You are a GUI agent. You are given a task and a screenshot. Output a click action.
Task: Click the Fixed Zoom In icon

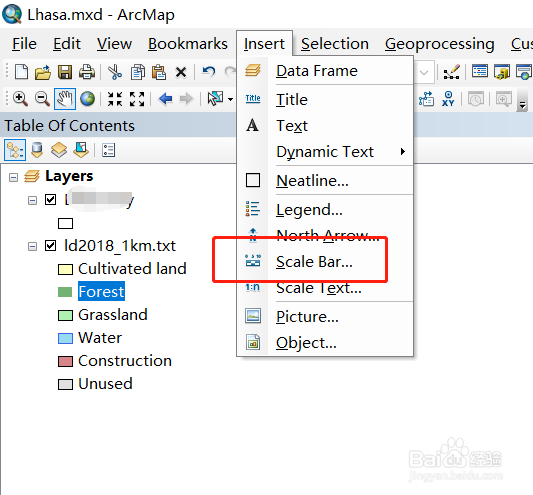coord(115,99)
